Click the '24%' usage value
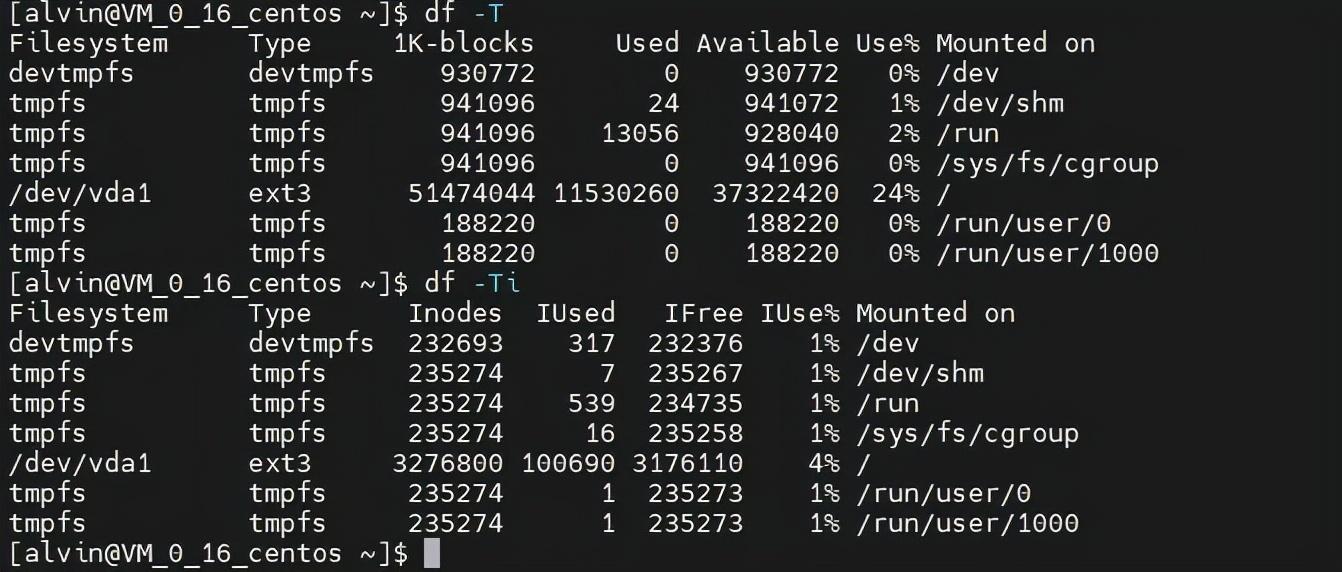The height and width of the screenshot is (572, 1342). point(896,193)
